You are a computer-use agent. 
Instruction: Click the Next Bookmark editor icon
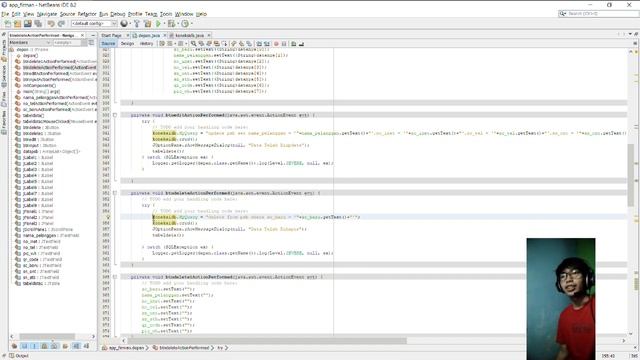coord(241,44)
